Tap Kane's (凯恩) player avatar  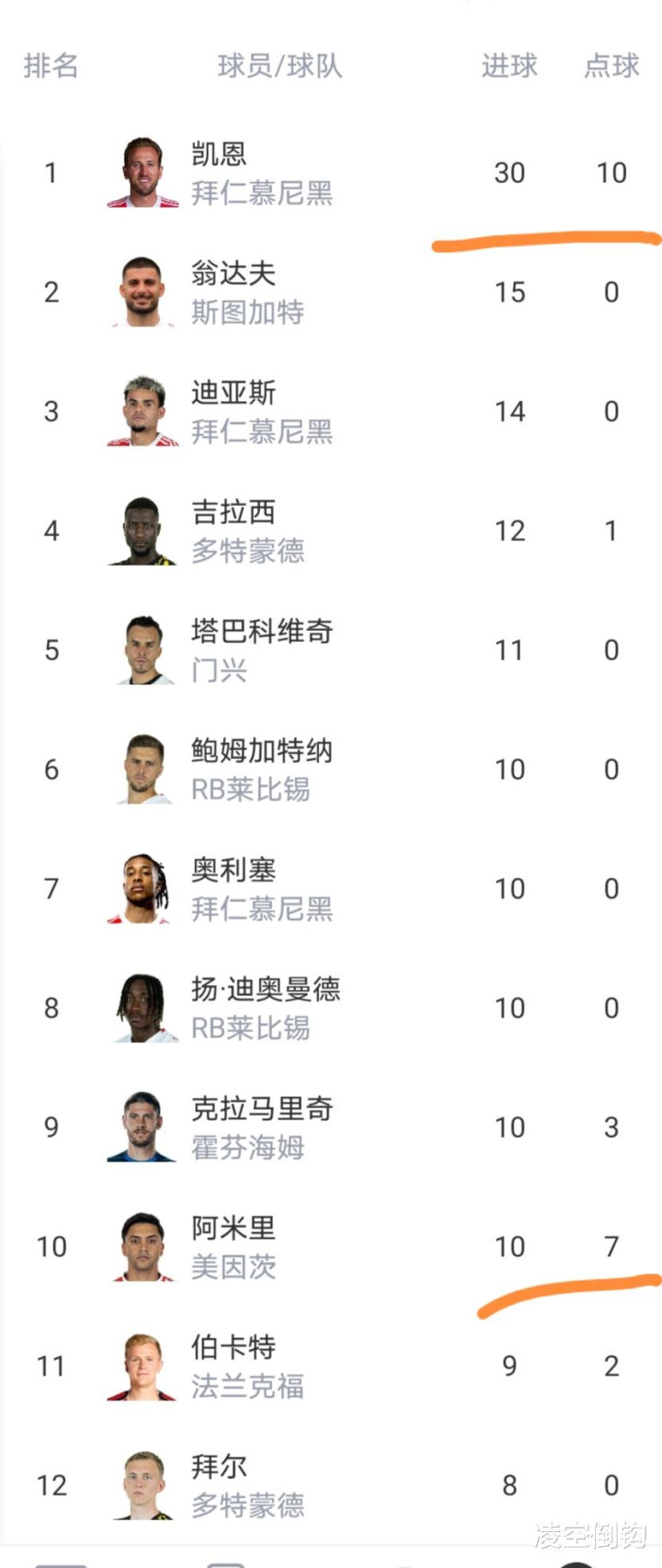click(143, 173)
